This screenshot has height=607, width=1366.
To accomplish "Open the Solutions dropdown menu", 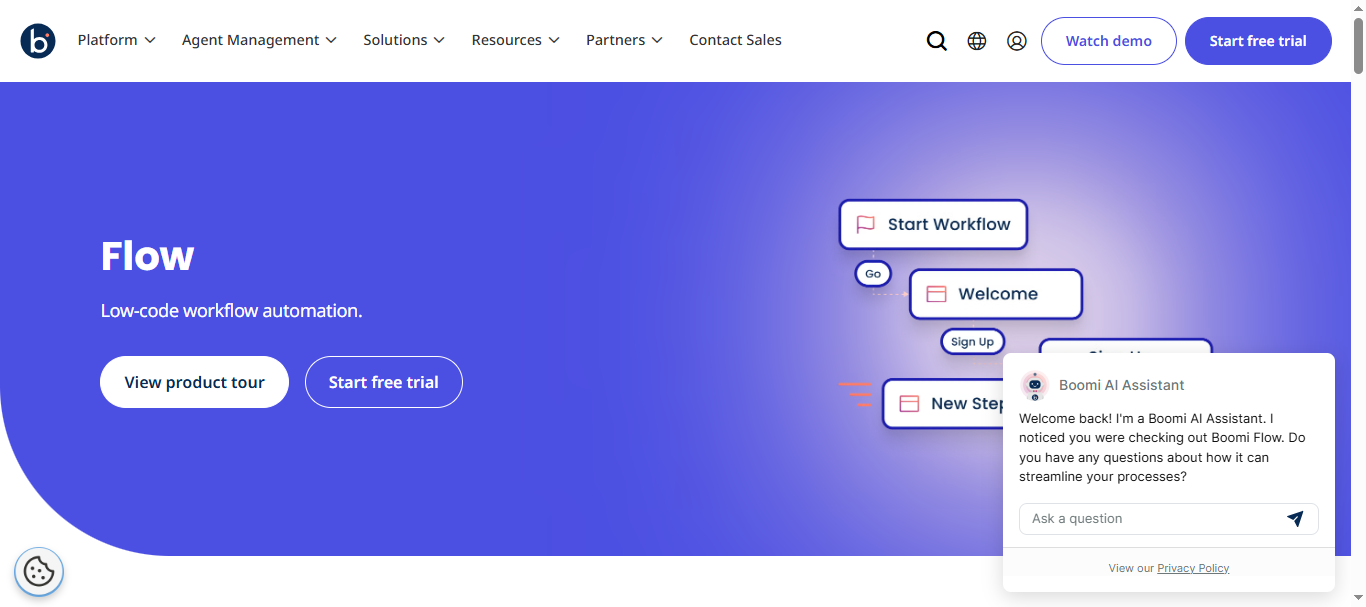I will click(x=404, y=40).
